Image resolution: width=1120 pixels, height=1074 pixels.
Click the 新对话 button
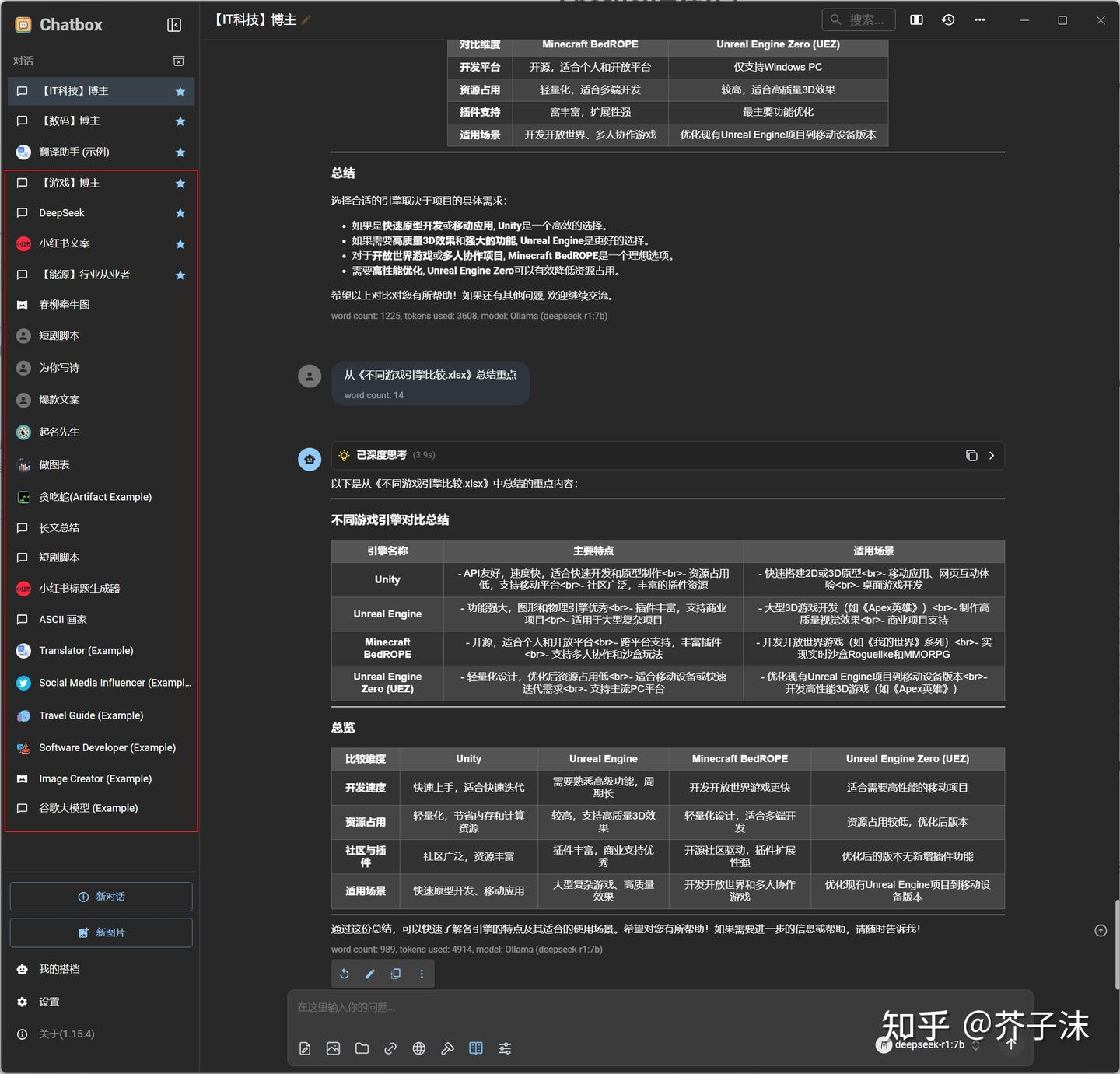pyautogui.click(x=100, y=896)
